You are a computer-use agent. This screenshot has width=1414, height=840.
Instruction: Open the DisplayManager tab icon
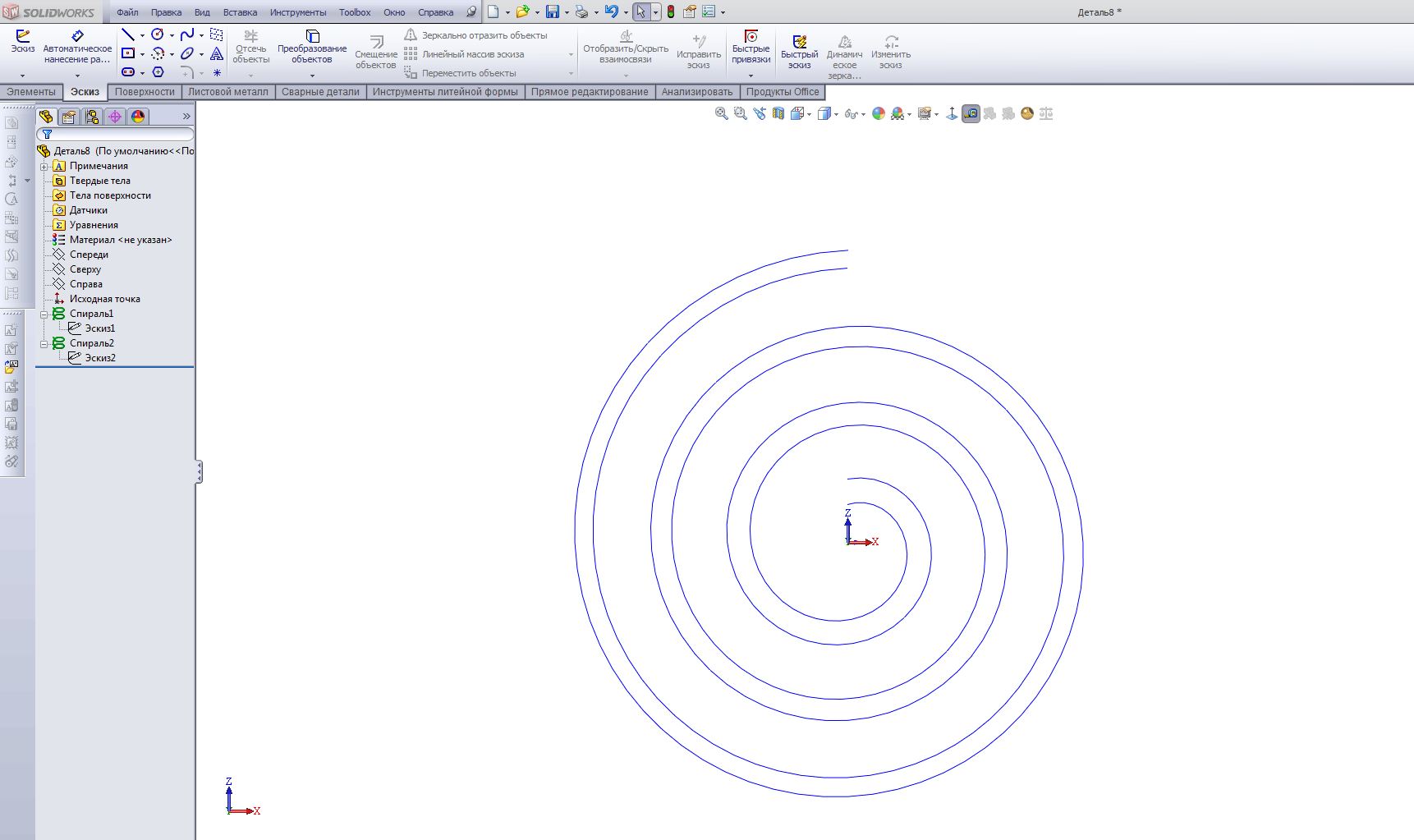click(138, 117)
